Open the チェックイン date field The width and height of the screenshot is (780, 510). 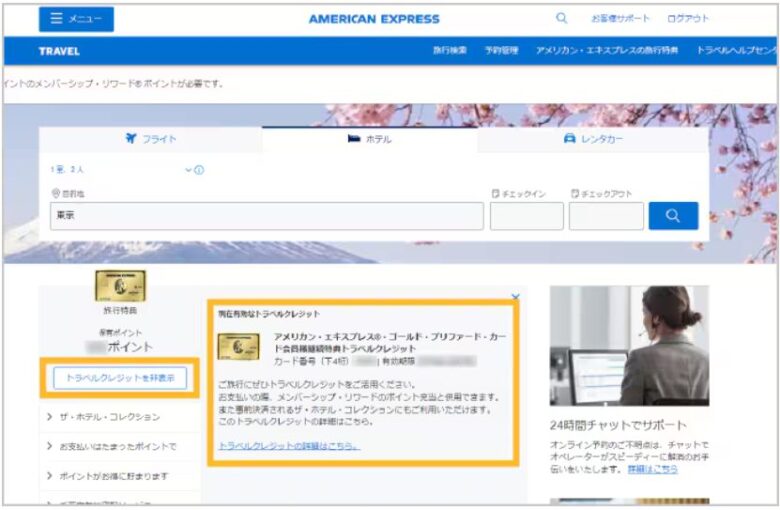click(527, 216)
